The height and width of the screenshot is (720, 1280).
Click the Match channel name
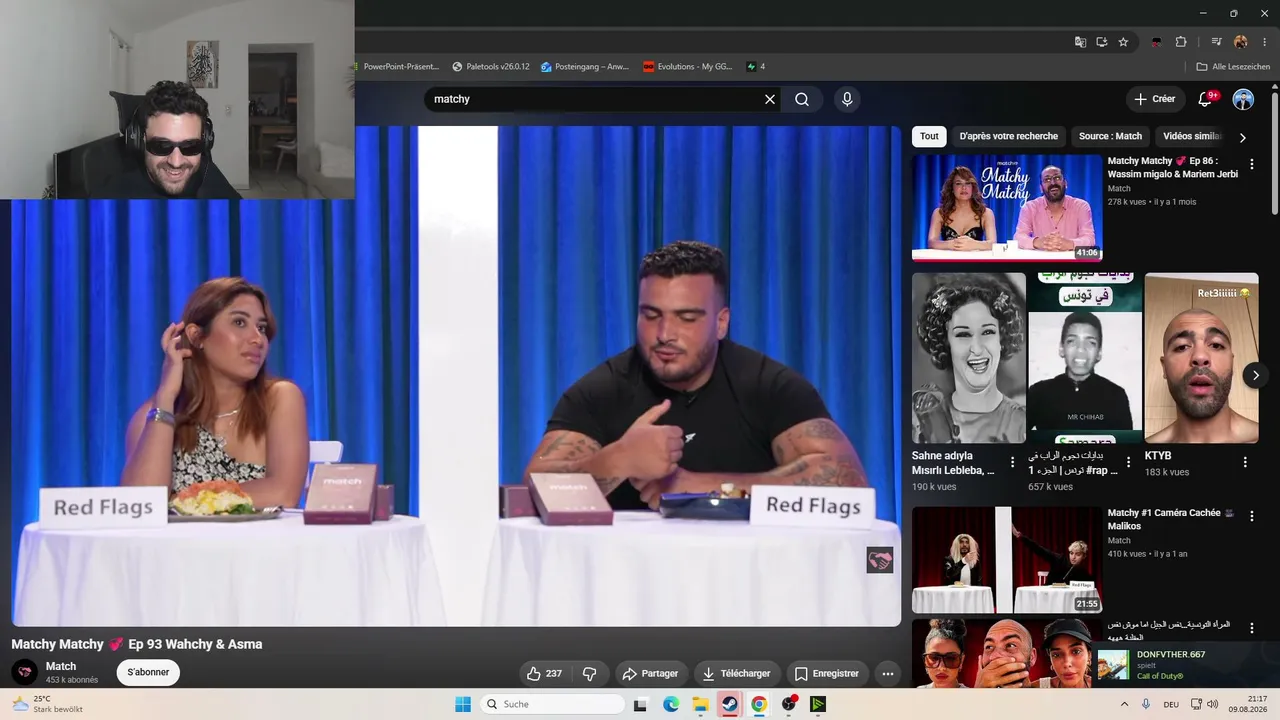(x=61, y=666)
